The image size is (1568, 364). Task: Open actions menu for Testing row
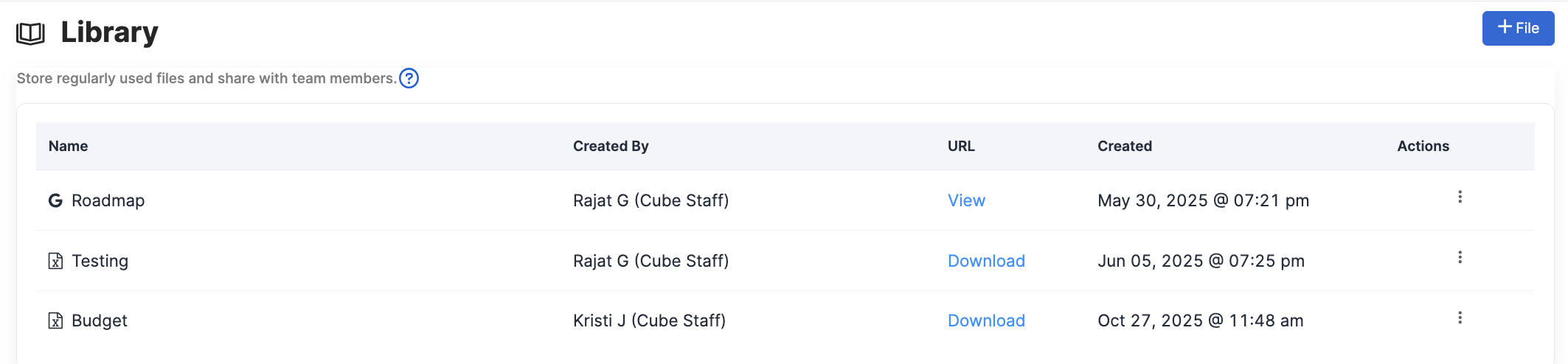[x=1460, y=257]
